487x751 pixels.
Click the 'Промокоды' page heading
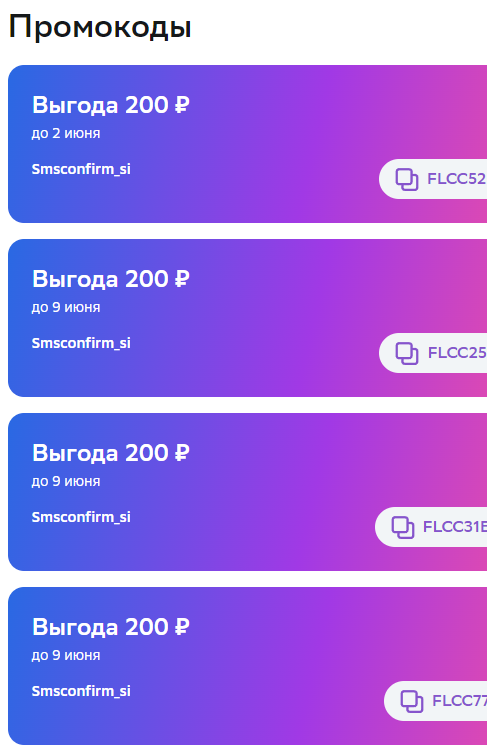click(x=100, y=27)
